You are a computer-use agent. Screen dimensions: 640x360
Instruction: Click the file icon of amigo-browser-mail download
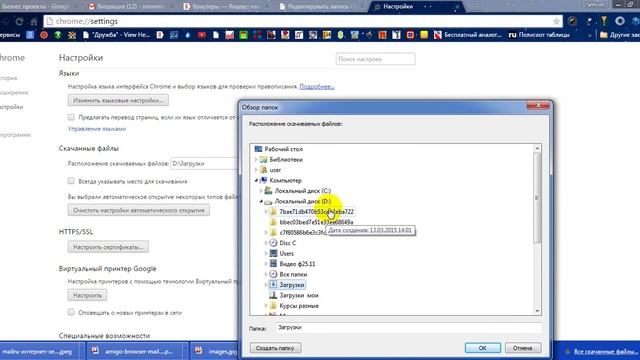click(95, 351)
